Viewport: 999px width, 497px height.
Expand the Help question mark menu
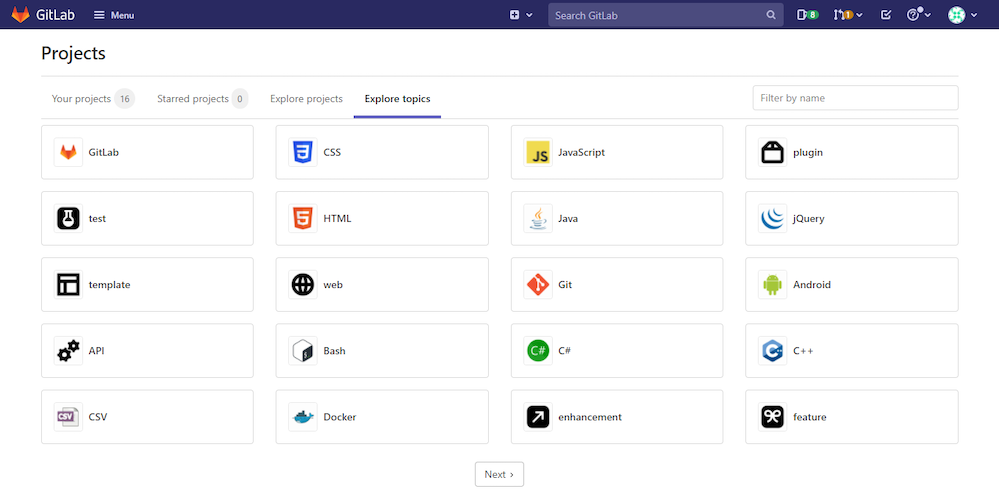pos(919,15)
